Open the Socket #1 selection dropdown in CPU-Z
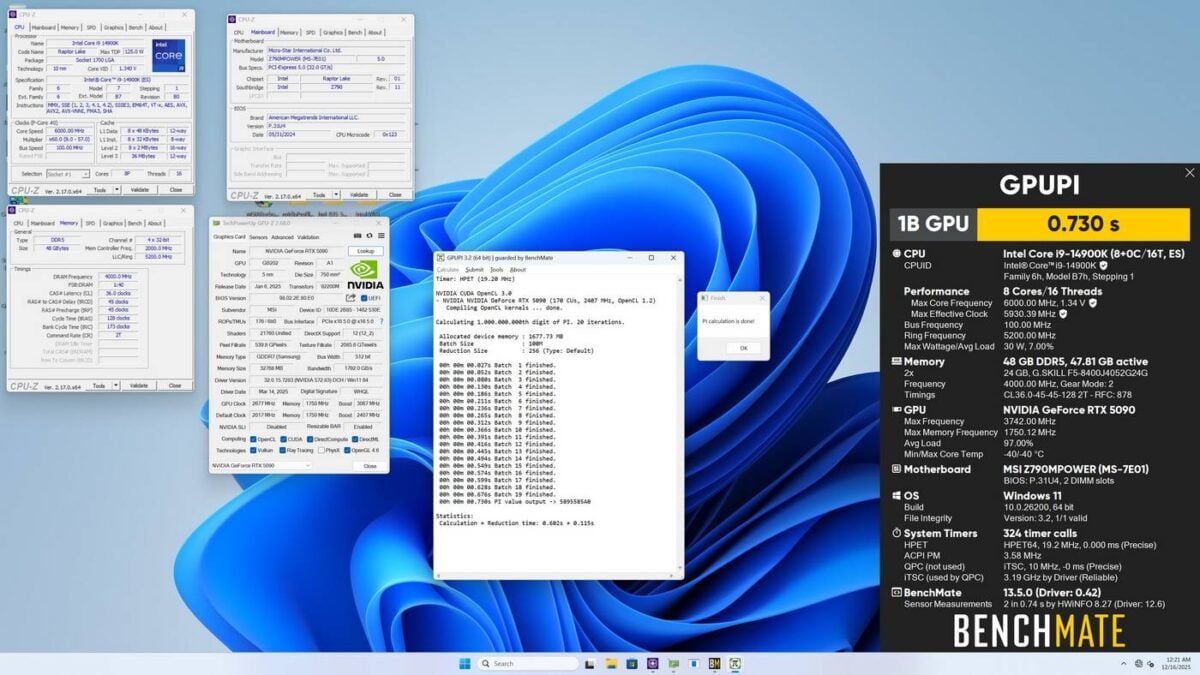 tap(85, 174)
